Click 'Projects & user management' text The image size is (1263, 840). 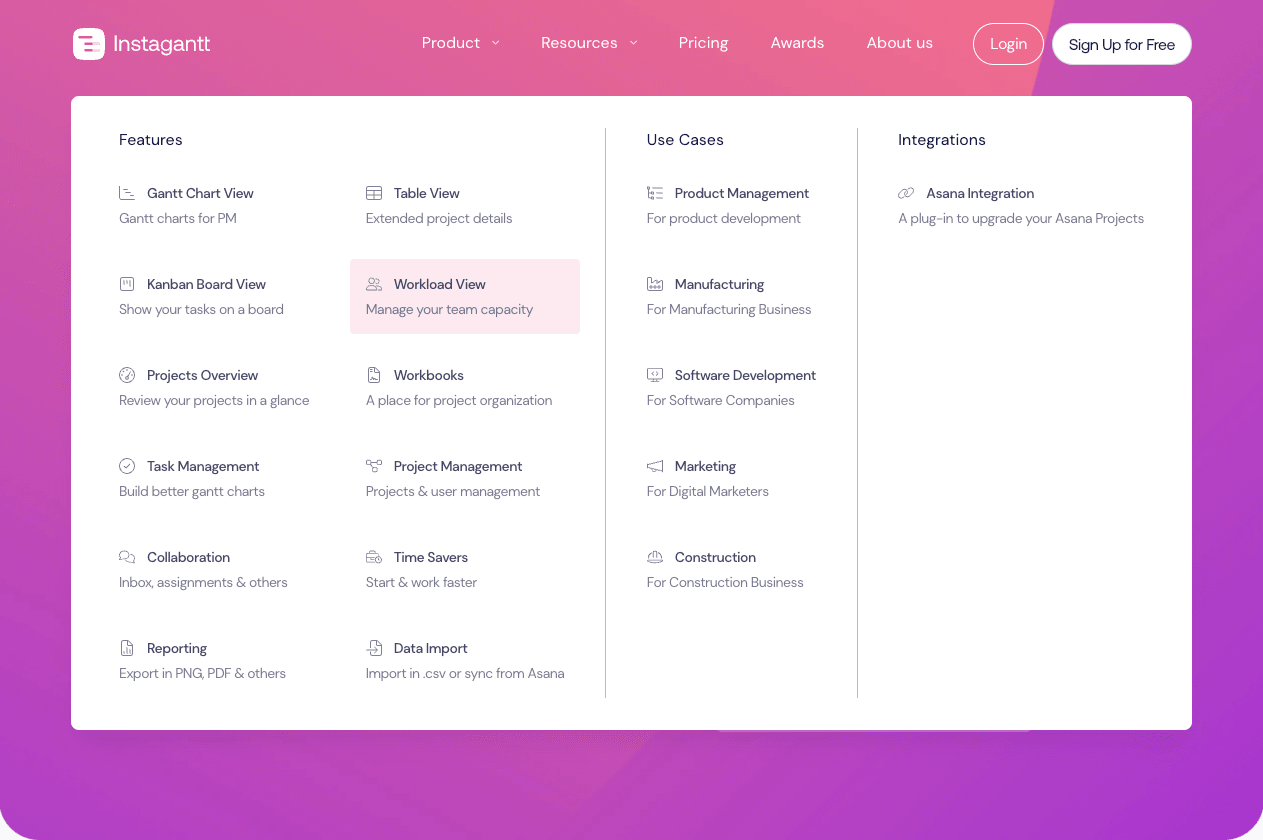coord(453,491)
